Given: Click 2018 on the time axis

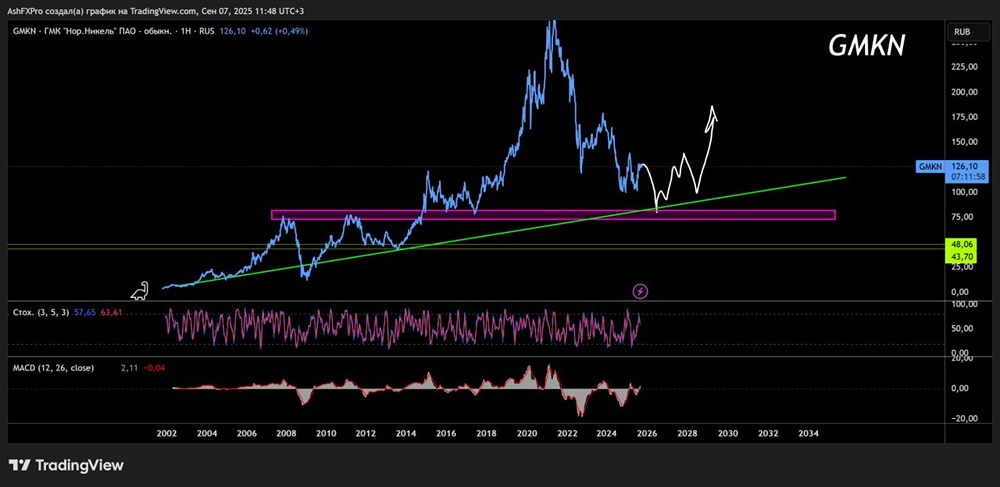Looking at the screenshot, I should point(486,433).
